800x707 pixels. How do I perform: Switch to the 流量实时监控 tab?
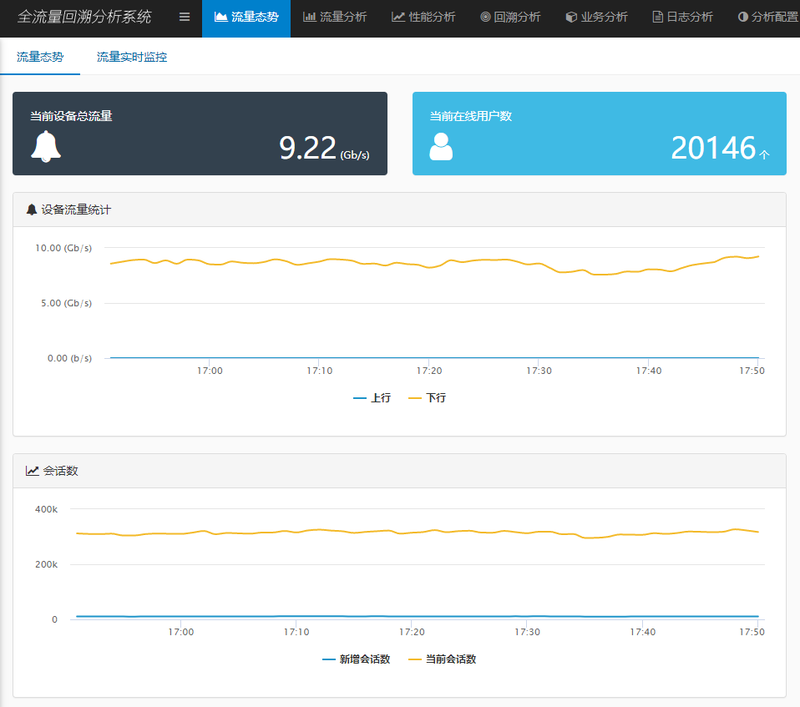pos(132,57)
